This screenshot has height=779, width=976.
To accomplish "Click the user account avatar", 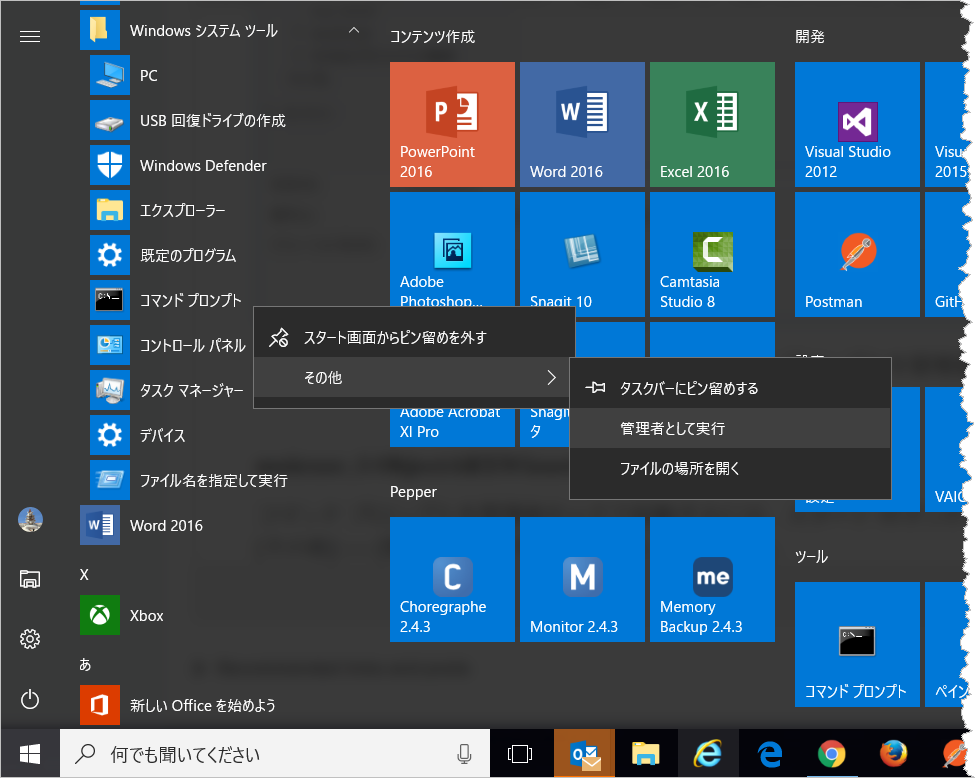I will [30, 520].
